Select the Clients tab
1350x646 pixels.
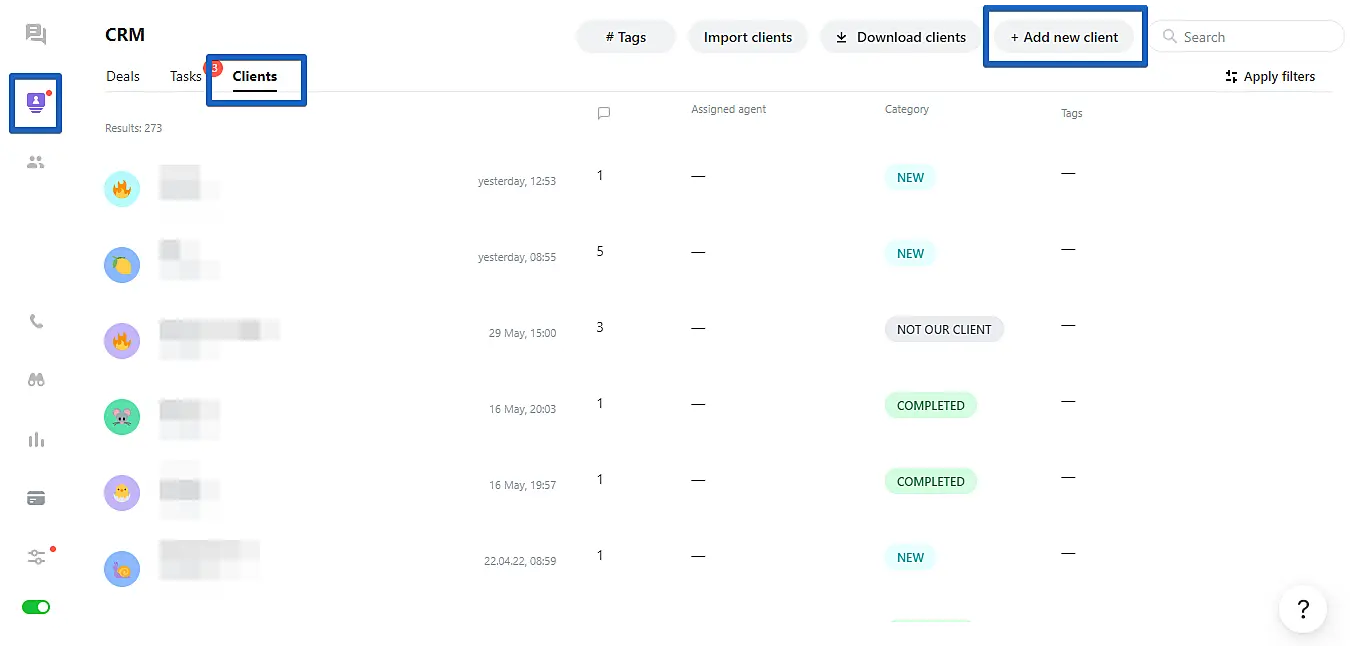[x=254, y=76]
